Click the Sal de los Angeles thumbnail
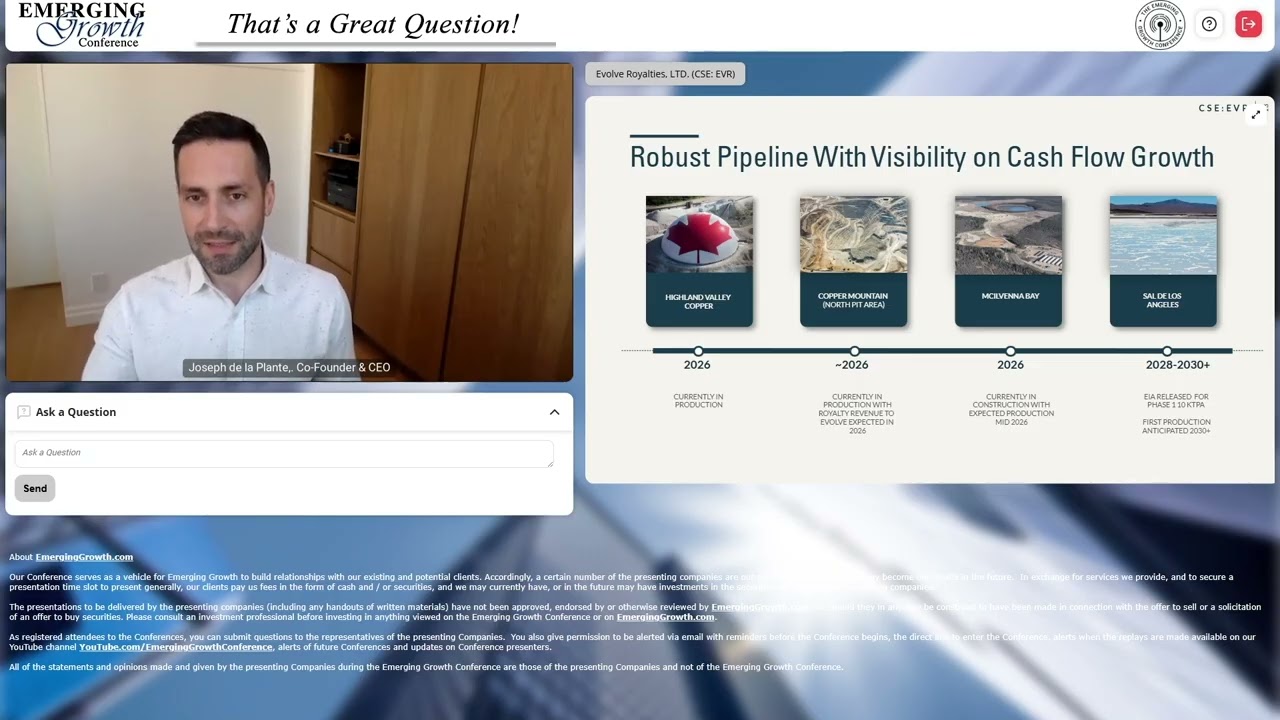 tap(1163, 261)
